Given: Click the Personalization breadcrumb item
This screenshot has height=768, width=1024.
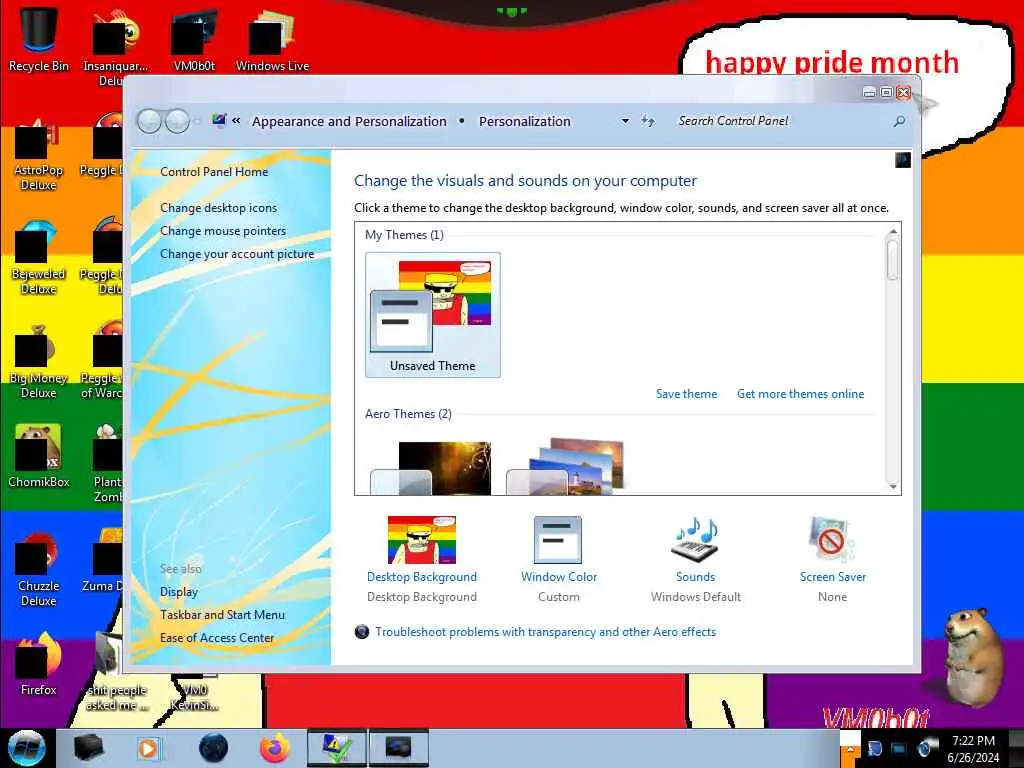Looking at the screenshot, I should (x=524, y=121).
